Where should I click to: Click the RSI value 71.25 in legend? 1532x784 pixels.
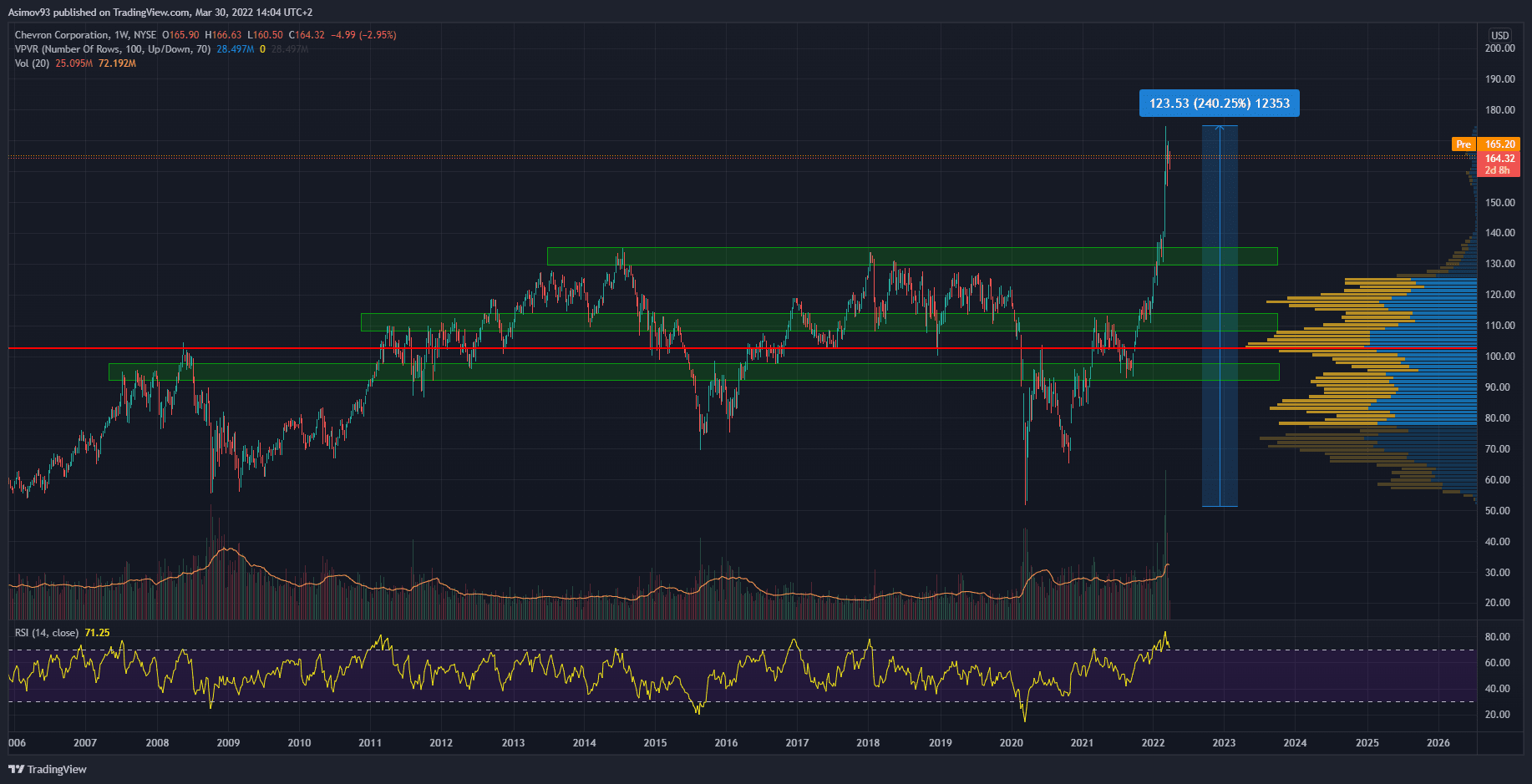click(97, 633)
